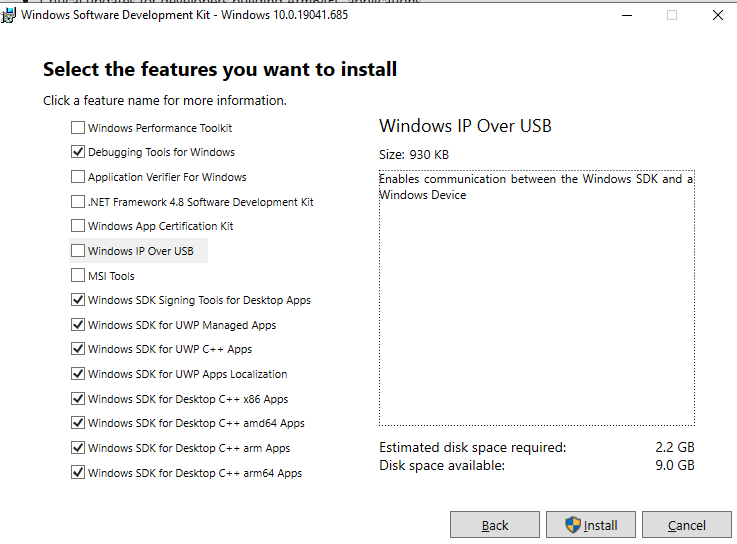Image resolution: width=737 pixels, height=544 pixels.
Task: Show info for the MSI Tools feature
Action: 111,276
